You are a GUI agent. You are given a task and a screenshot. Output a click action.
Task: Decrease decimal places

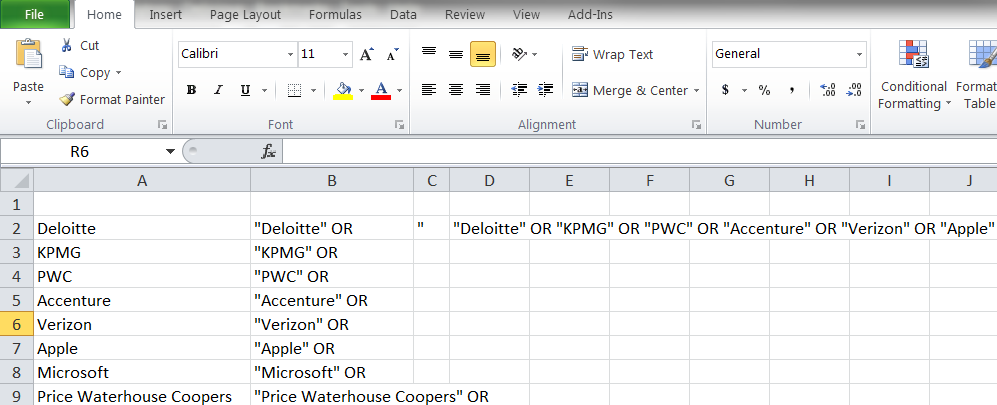853,90
